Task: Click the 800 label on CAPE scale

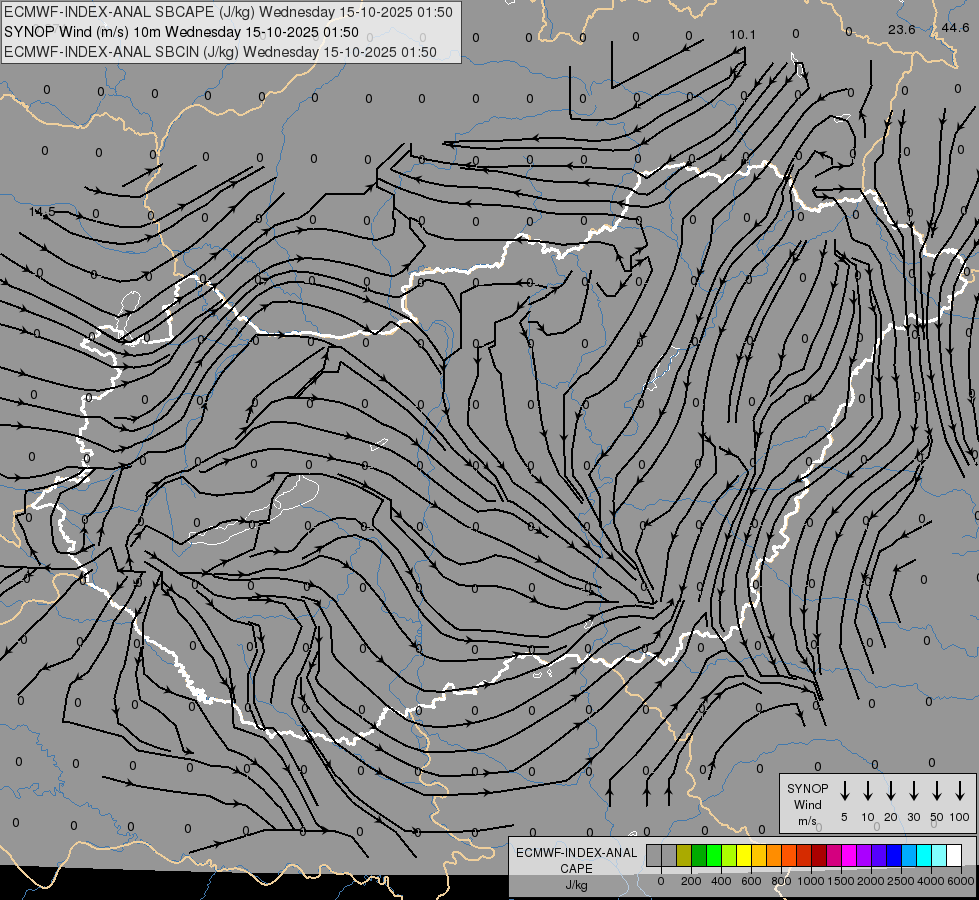Action: coord(781,881)
